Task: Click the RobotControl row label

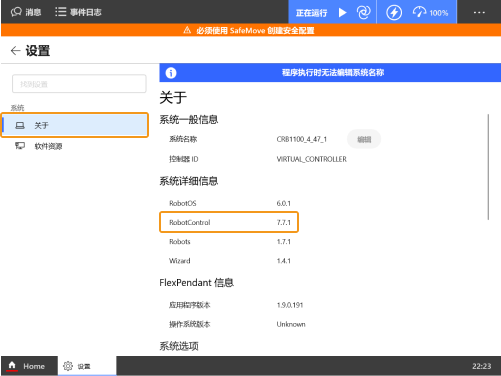Action: tap(190, 222)
